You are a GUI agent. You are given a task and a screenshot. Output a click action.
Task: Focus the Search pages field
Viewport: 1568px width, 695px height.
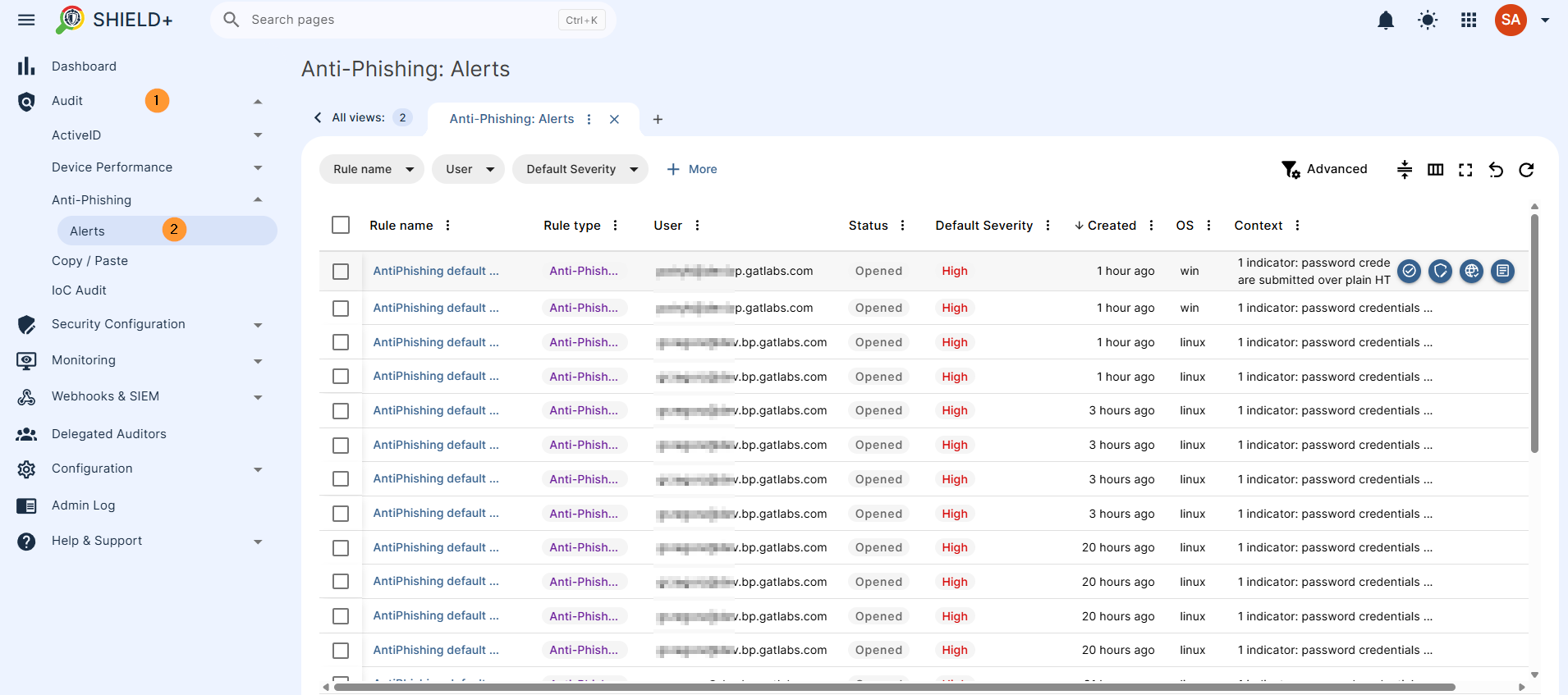point(413,20)
